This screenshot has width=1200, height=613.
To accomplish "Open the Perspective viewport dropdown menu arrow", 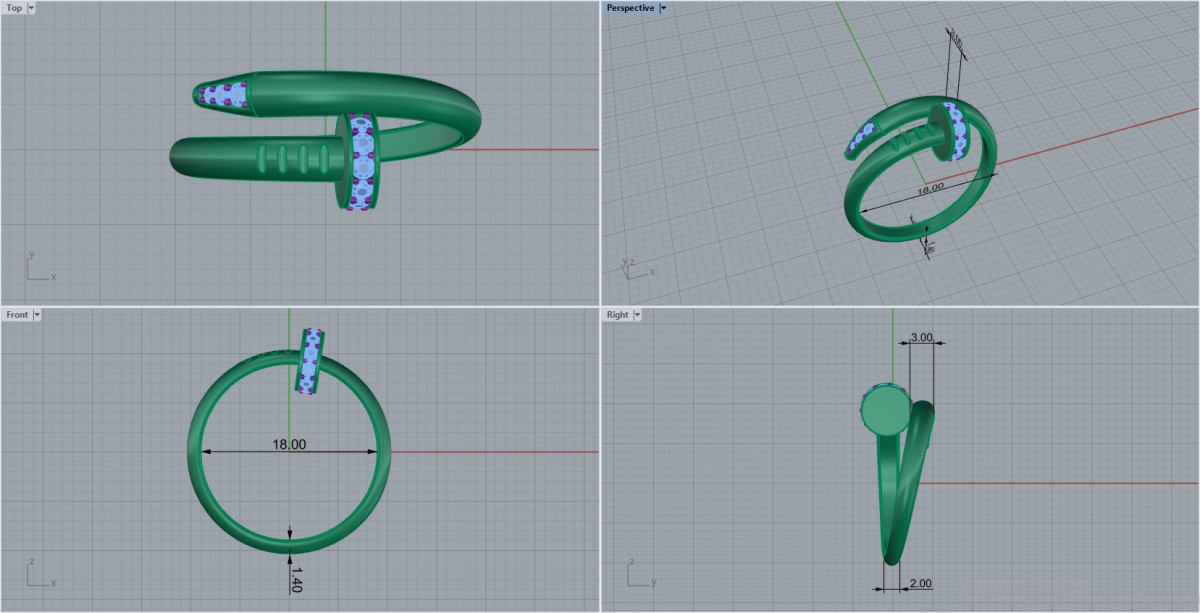I will pos(663,8).
